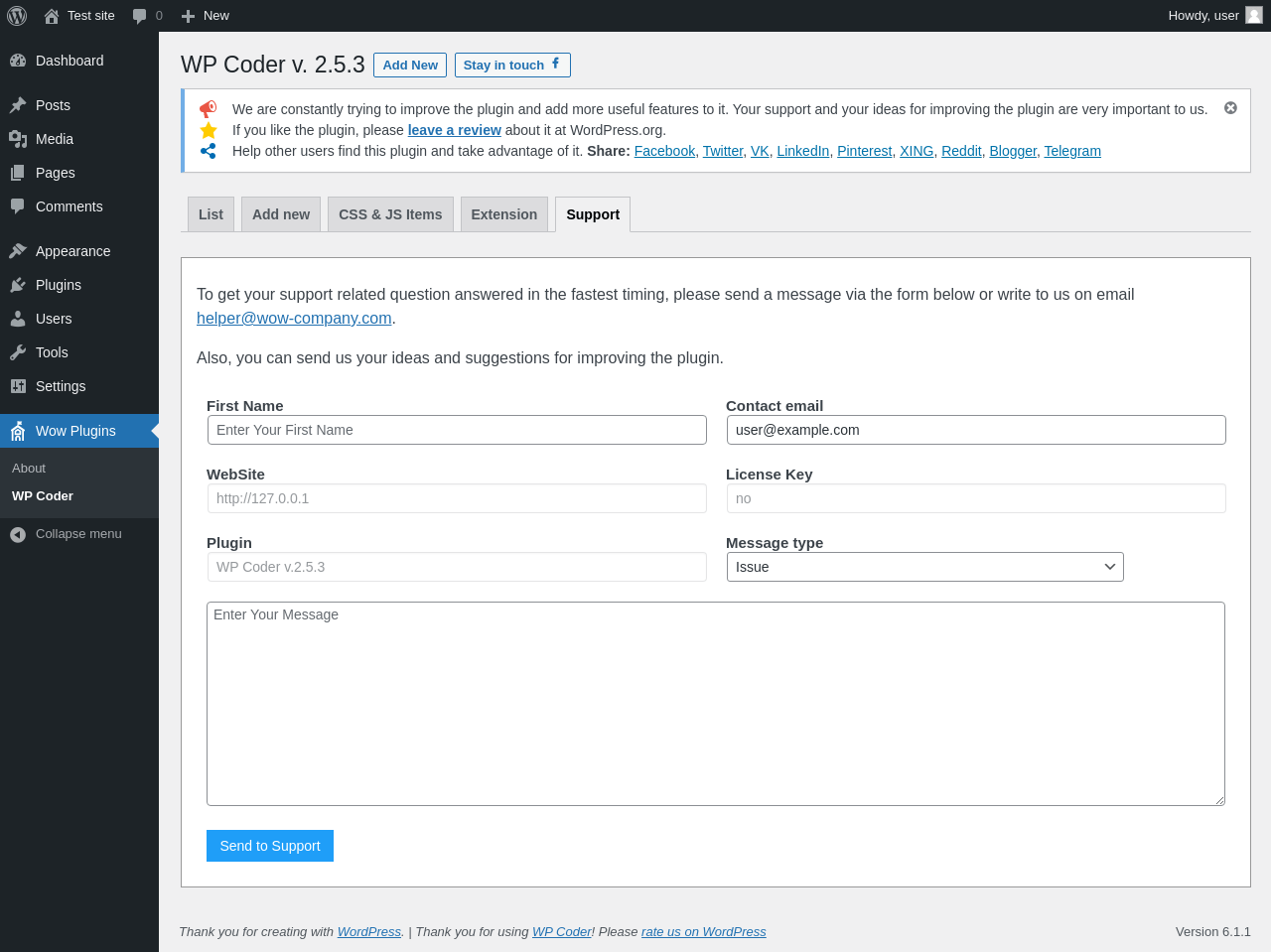Screen dimensions: 1271x952
Task: Open About submenu item
Action: point(29,469)
